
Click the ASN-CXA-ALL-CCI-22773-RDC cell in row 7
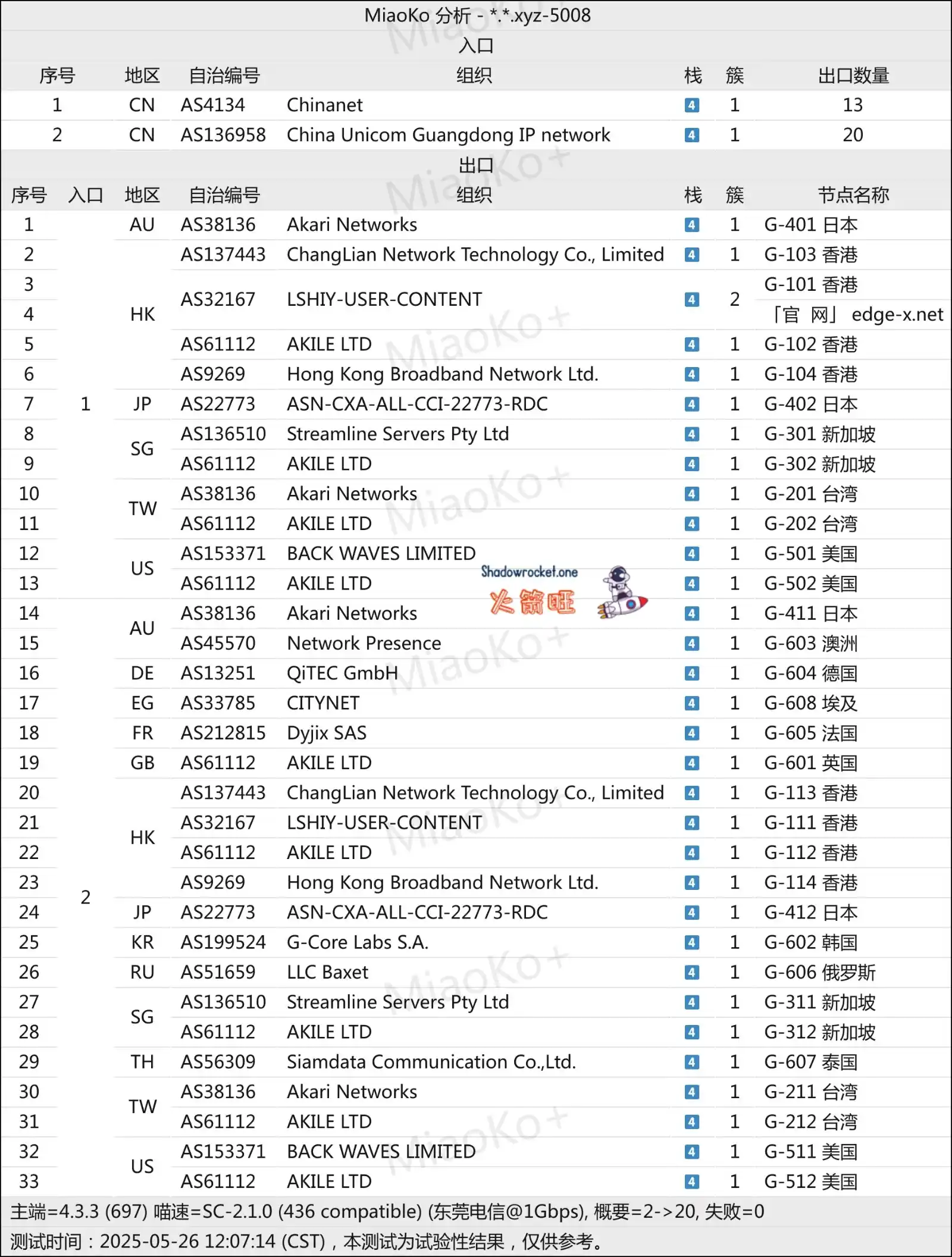point(417,404)
